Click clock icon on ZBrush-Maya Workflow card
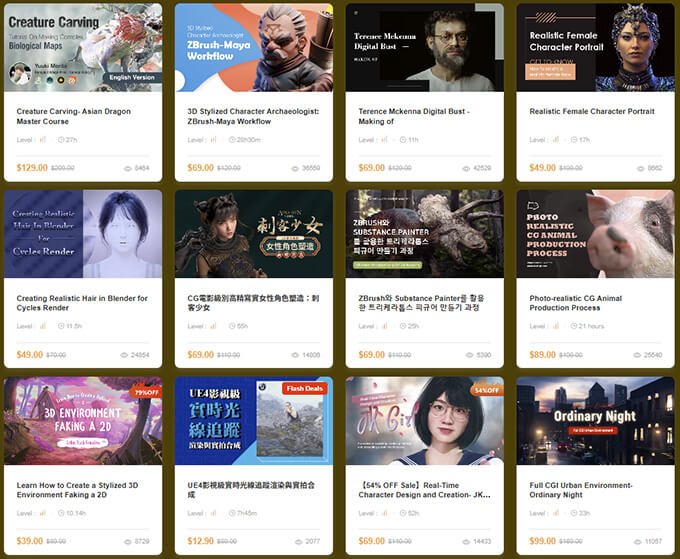The image size is (680, 559). click(230, 139)
